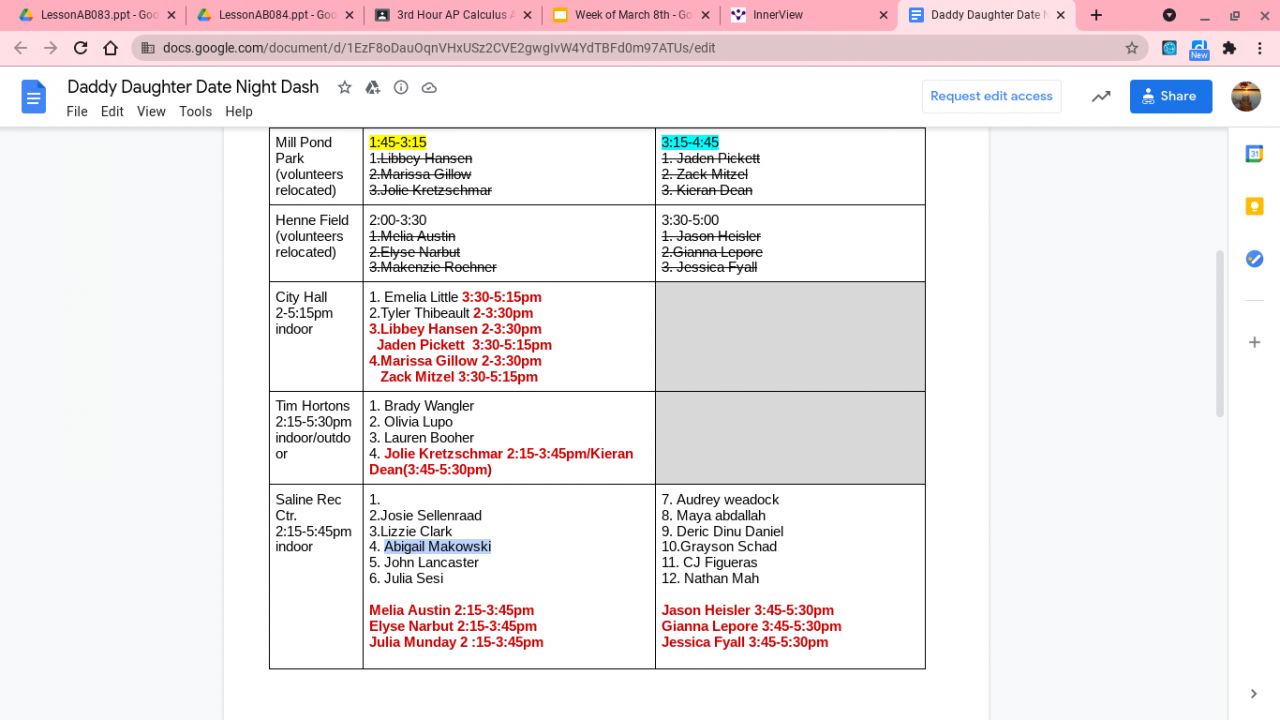Switch to the Week of March 8th tab
Image resolution: width=1280 pixels, height=720 pixels.
point(630,15)
